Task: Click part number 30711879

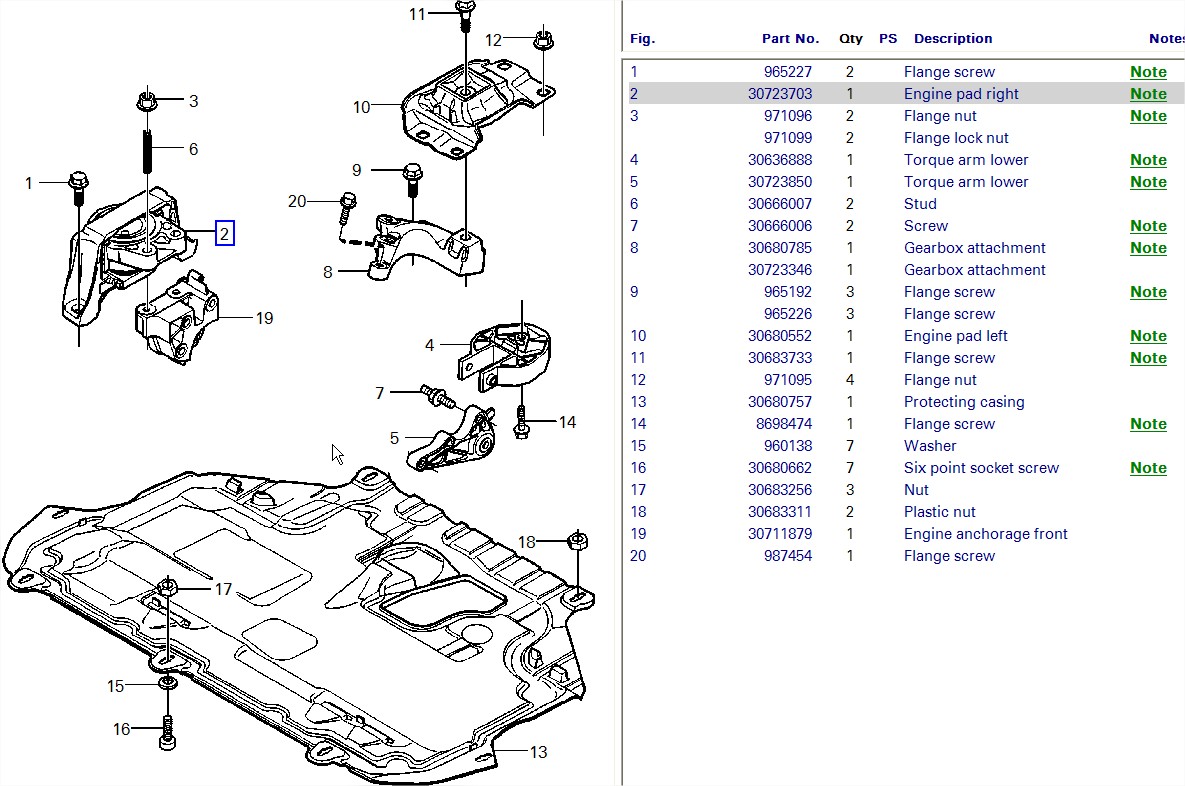Action: [x=780, y=533]
